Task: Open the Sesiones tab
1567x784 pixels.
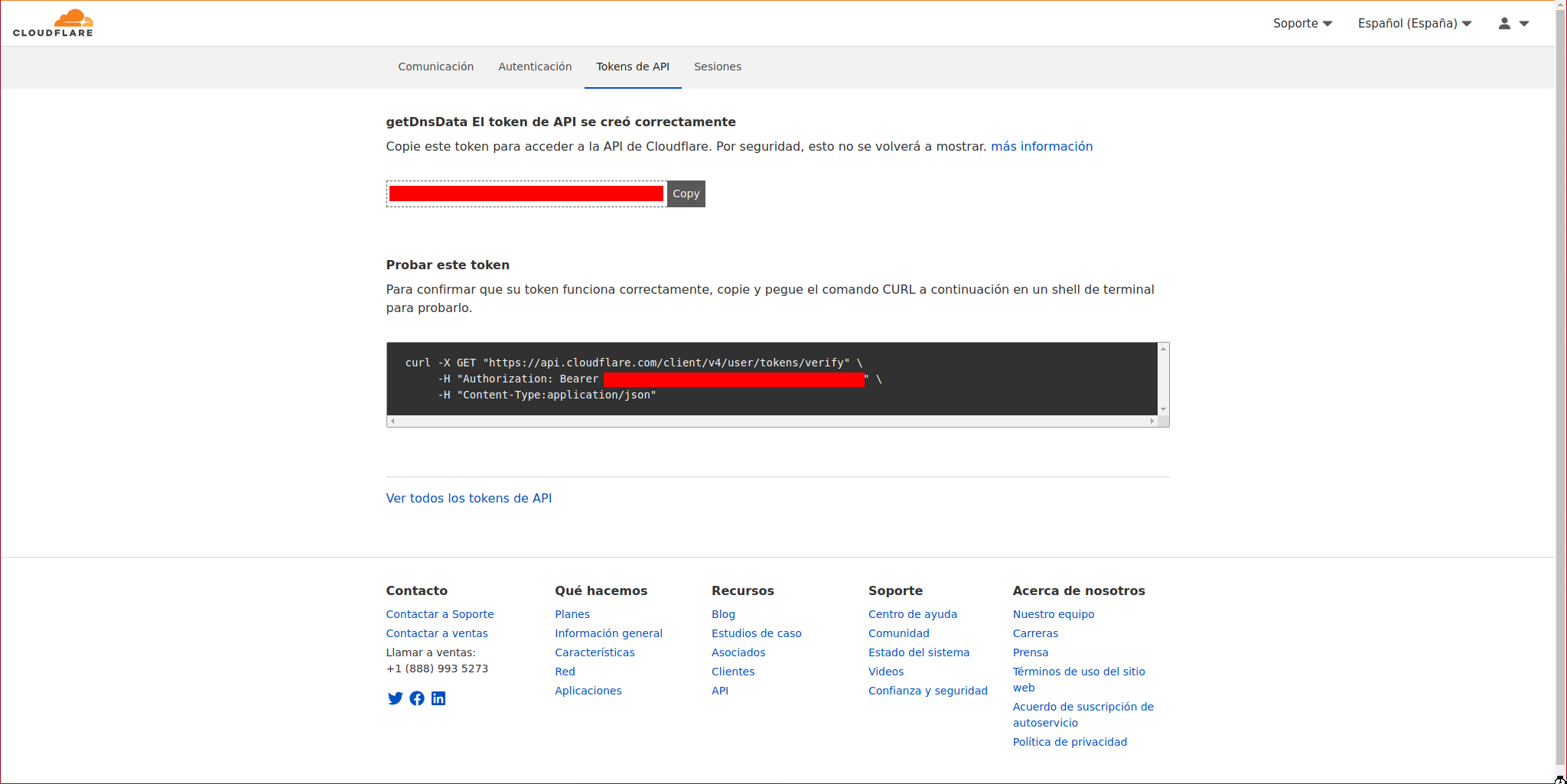Action: (x=717, y=67)
